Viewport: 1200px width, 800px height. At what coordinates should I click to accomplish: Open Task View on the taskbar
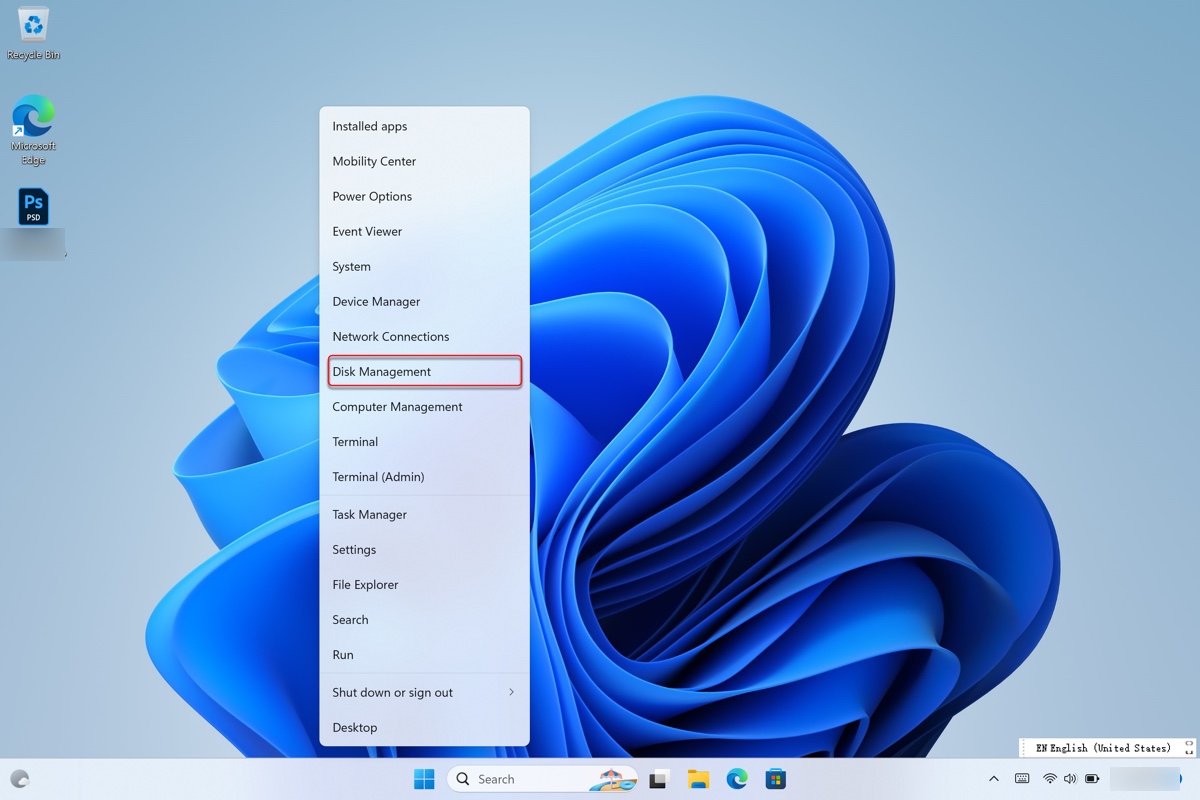tap(660, 778)
